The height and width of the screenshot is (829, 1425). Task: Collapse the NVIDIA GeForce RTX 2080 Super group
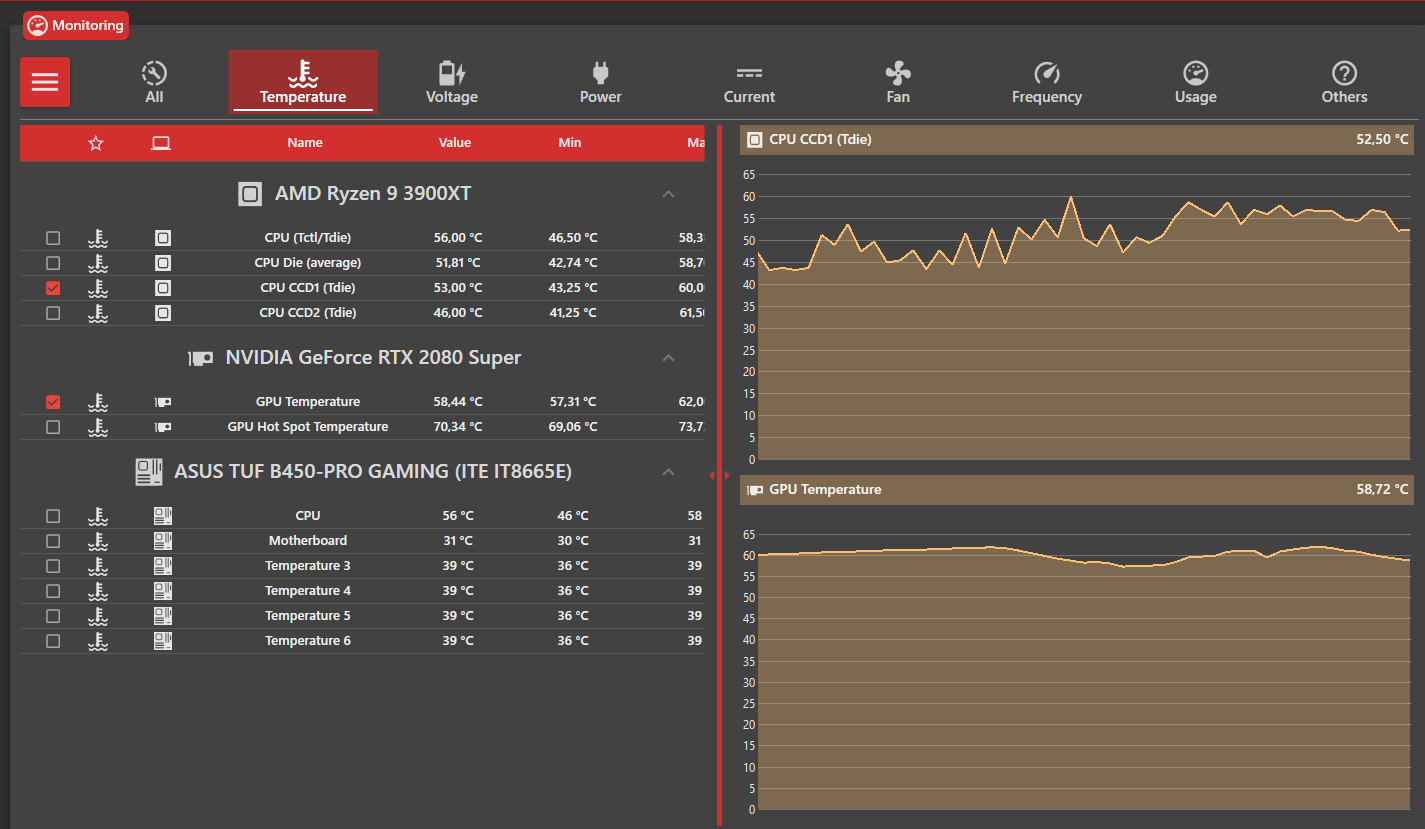(x=669, y=358)
